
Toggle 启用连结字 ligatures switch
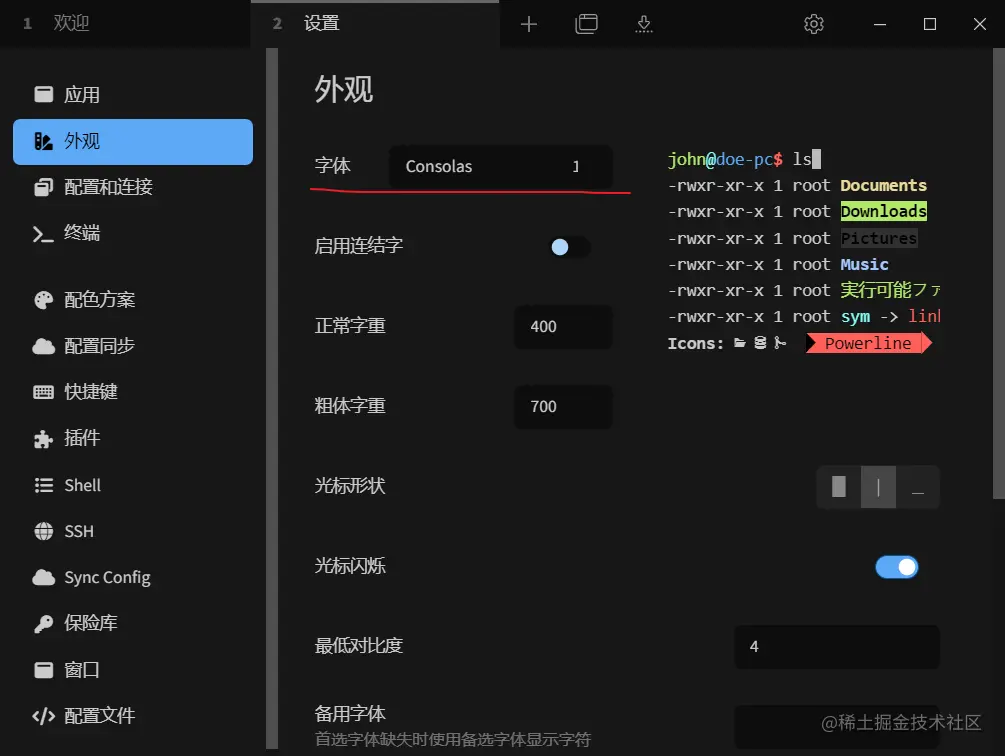(x=569, y=247)
